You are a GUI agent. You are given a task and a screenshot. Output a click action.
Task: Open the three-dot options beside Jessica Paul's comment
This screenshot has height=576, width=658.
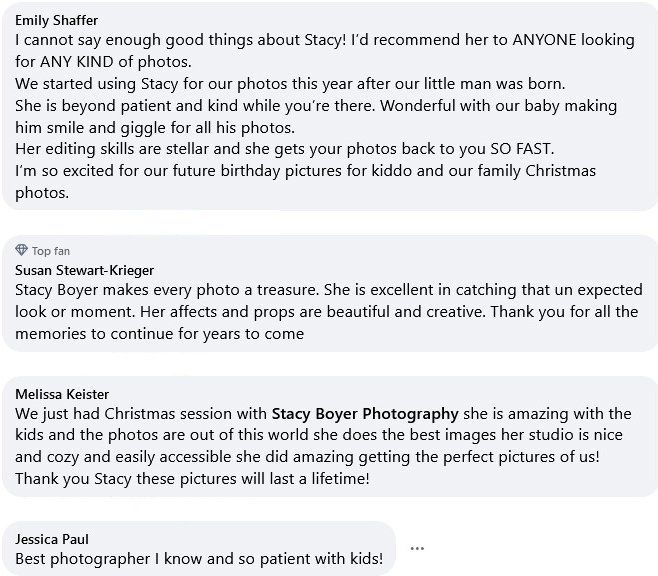click(x=417, y=548)
